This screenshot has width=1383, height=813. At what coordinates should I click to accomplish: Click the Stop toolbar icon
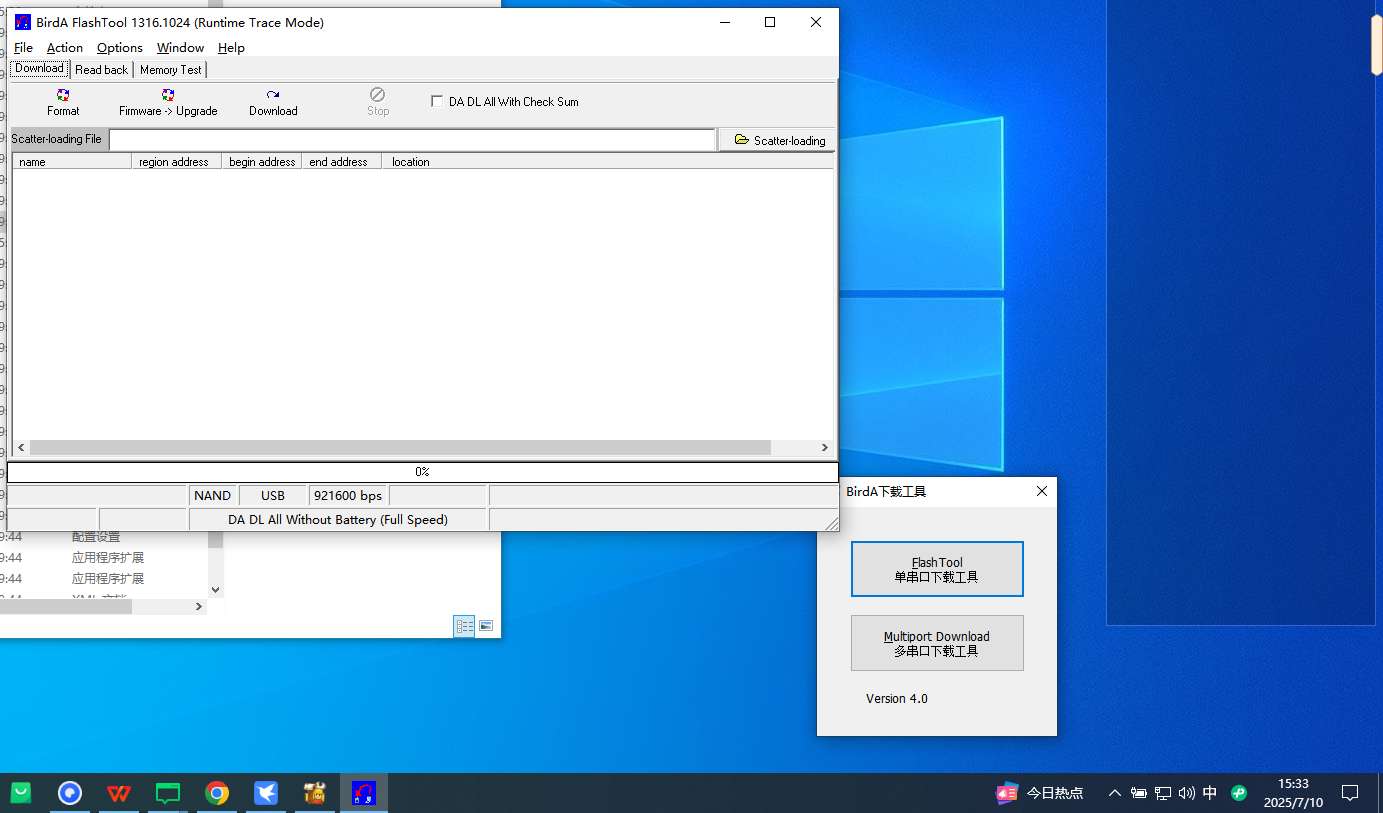point(377,102)
